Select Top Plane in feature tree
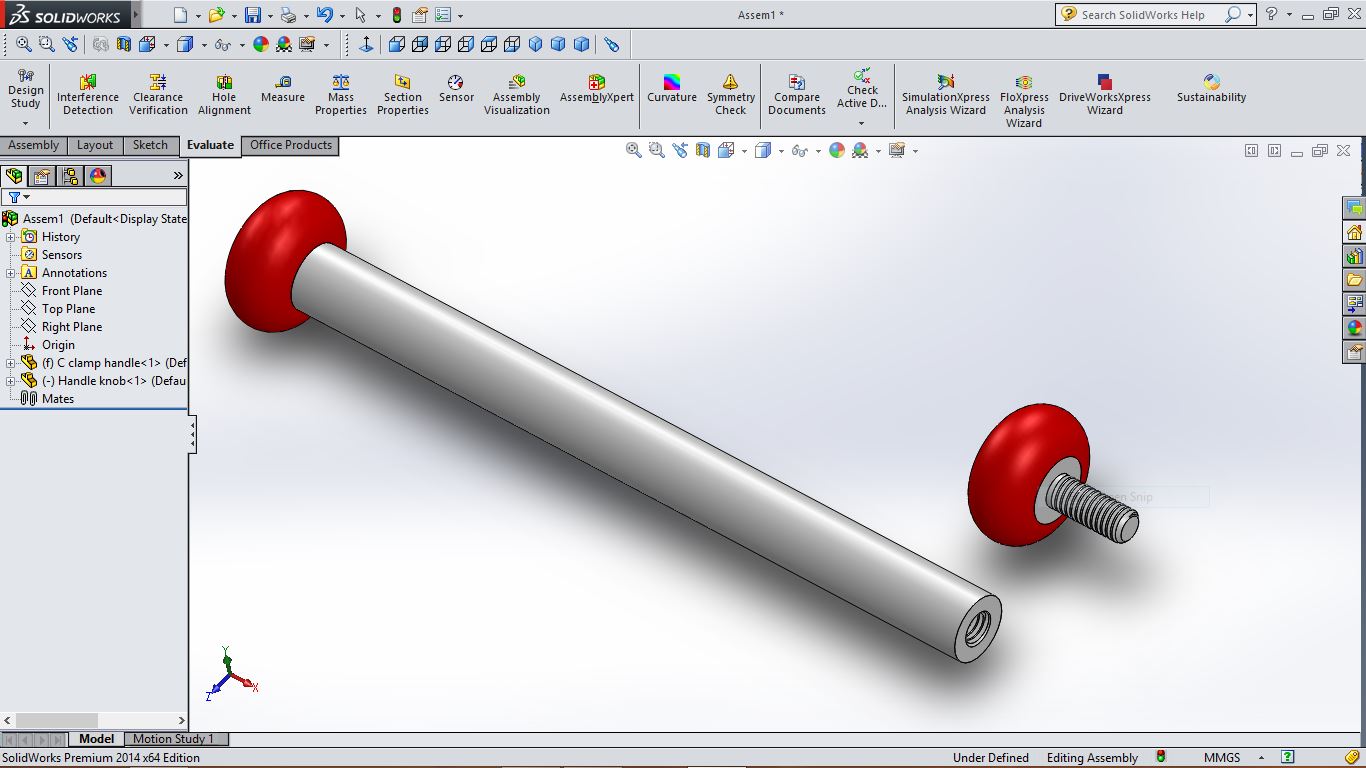The height and width of the screenshot is (768, 1366). point(68,309)
